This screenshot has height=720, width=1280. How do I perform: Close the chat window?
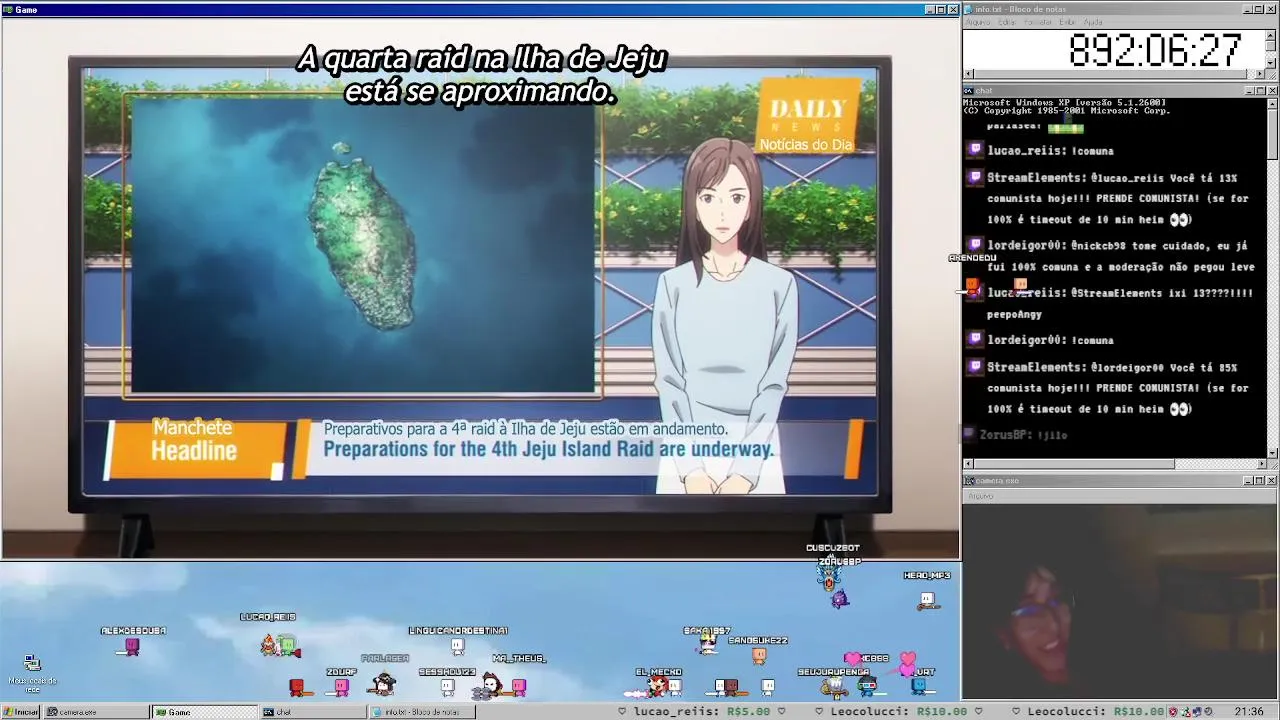pyautogui.click(x=1272, y=91)
